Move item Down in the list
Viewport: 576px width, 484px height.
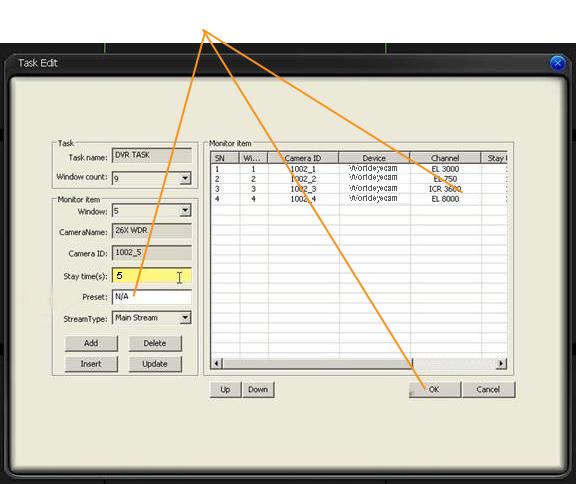(258, 390)
